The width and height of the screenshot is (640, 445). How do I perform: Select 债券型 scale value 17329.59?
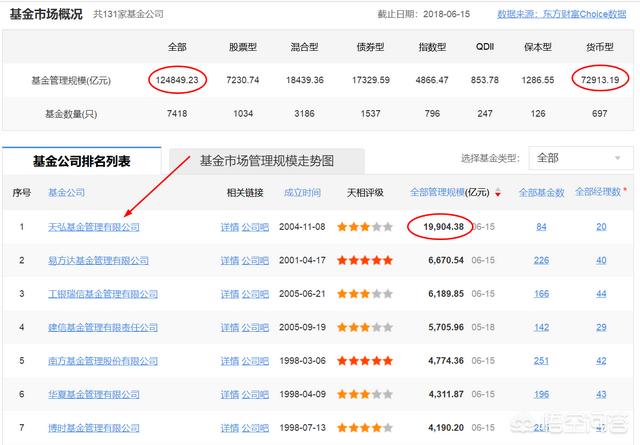click(371, 80)
